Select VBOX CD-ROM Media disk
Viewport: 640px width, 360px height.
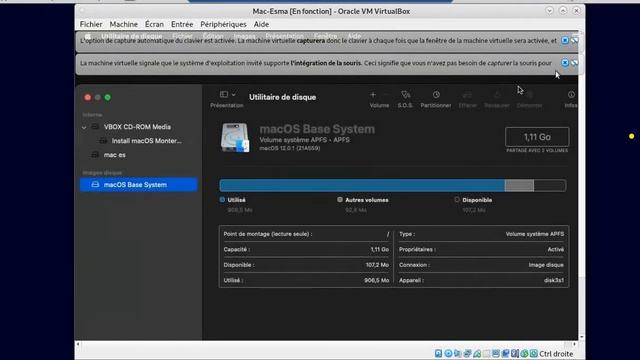[x=137, y=127]
